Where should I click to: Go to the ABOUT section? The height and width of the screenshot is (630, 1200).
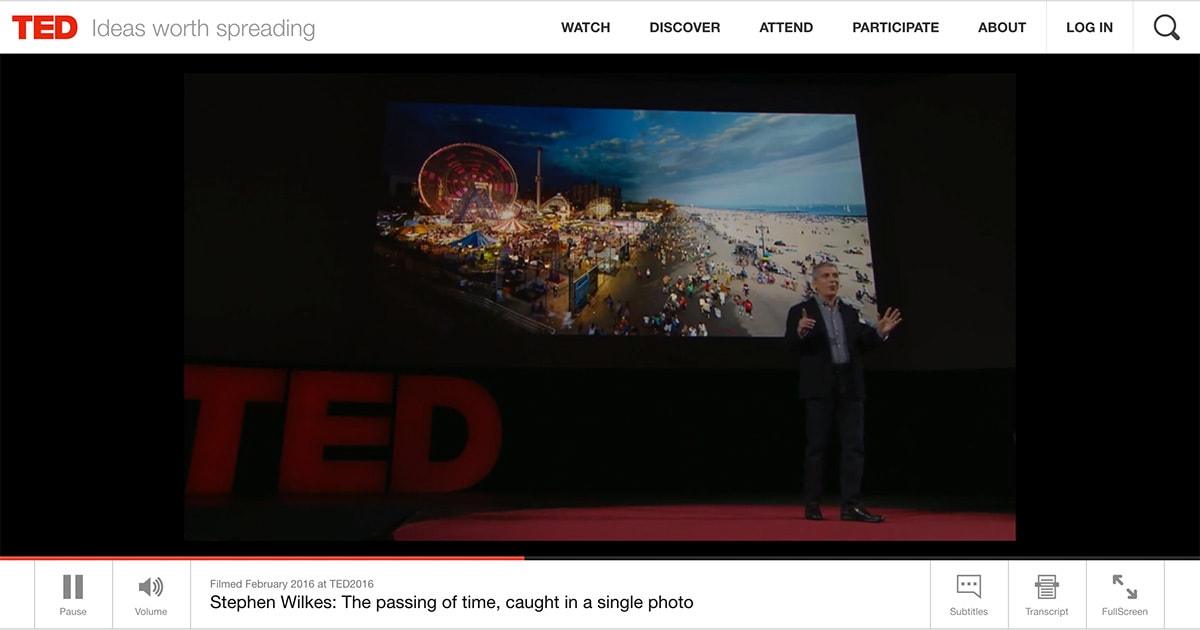point(1001,28)
